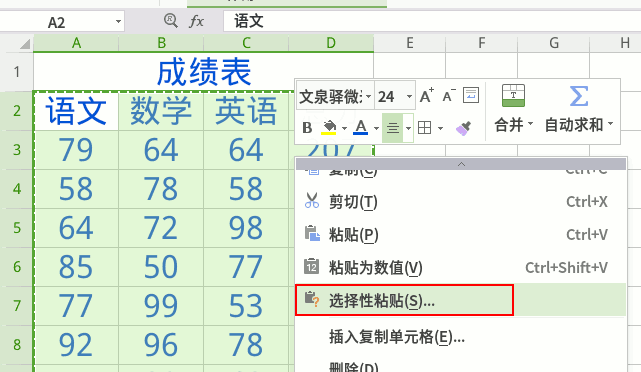Viewport: 641px width, 372px height.
Task: Select row 5 header
Action: click(x=16, y=227)
